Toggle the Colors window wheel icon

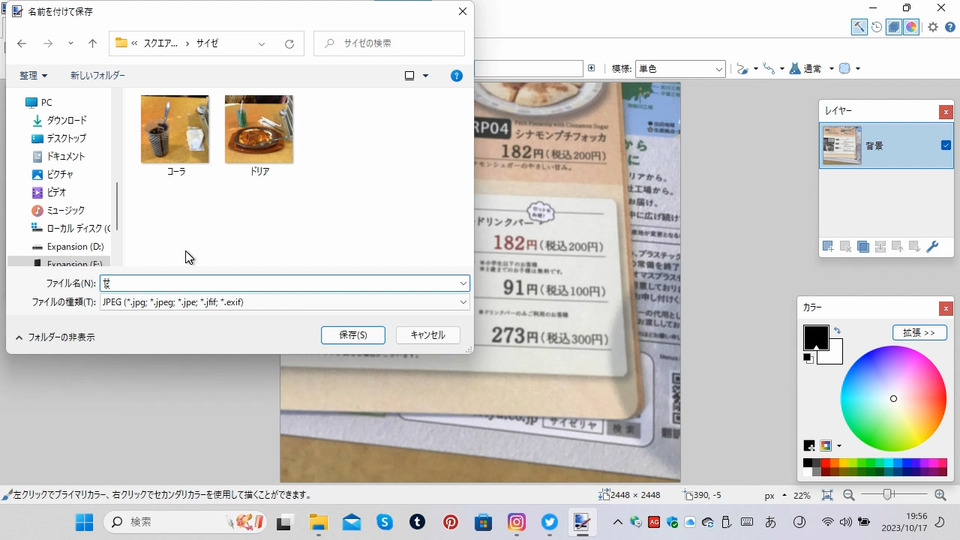pos(911,27)
